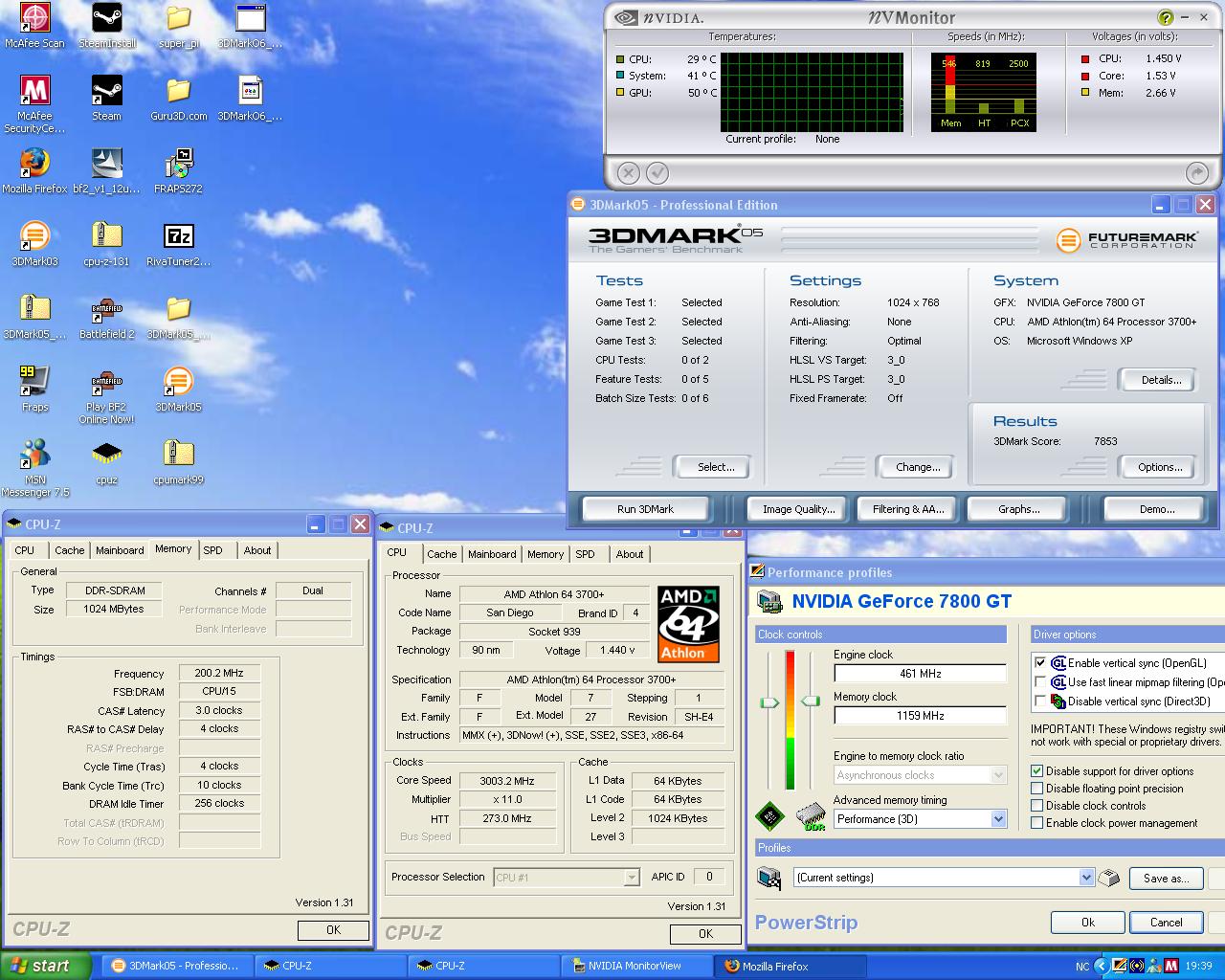Viewport: 1225px width, 980px height.
Task: Open Advanced memory timing Performance (3D) dropdown
Action: point(998,818)
